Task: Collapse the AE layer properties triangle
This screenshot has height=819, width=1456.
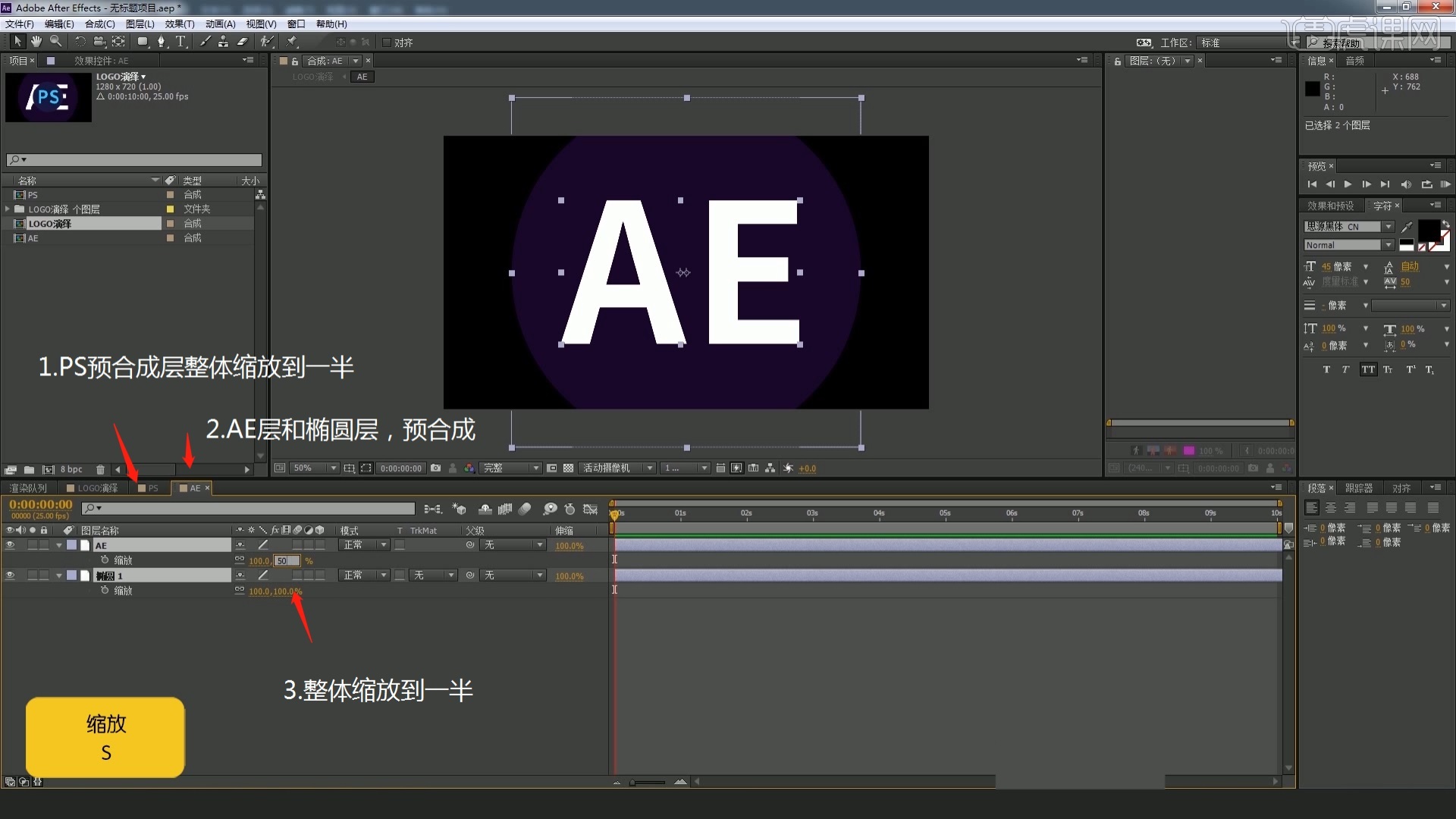Action: (x=59, y=545)
